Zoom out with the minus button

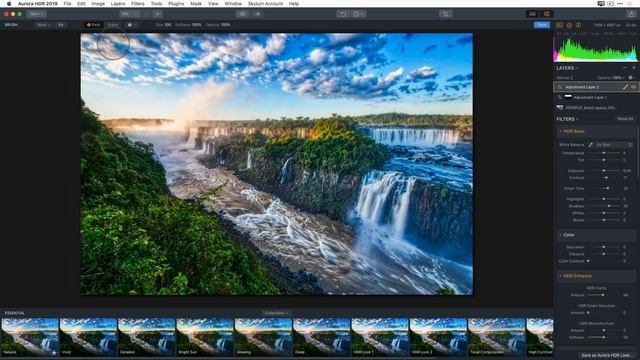click(x=146, y=14)
